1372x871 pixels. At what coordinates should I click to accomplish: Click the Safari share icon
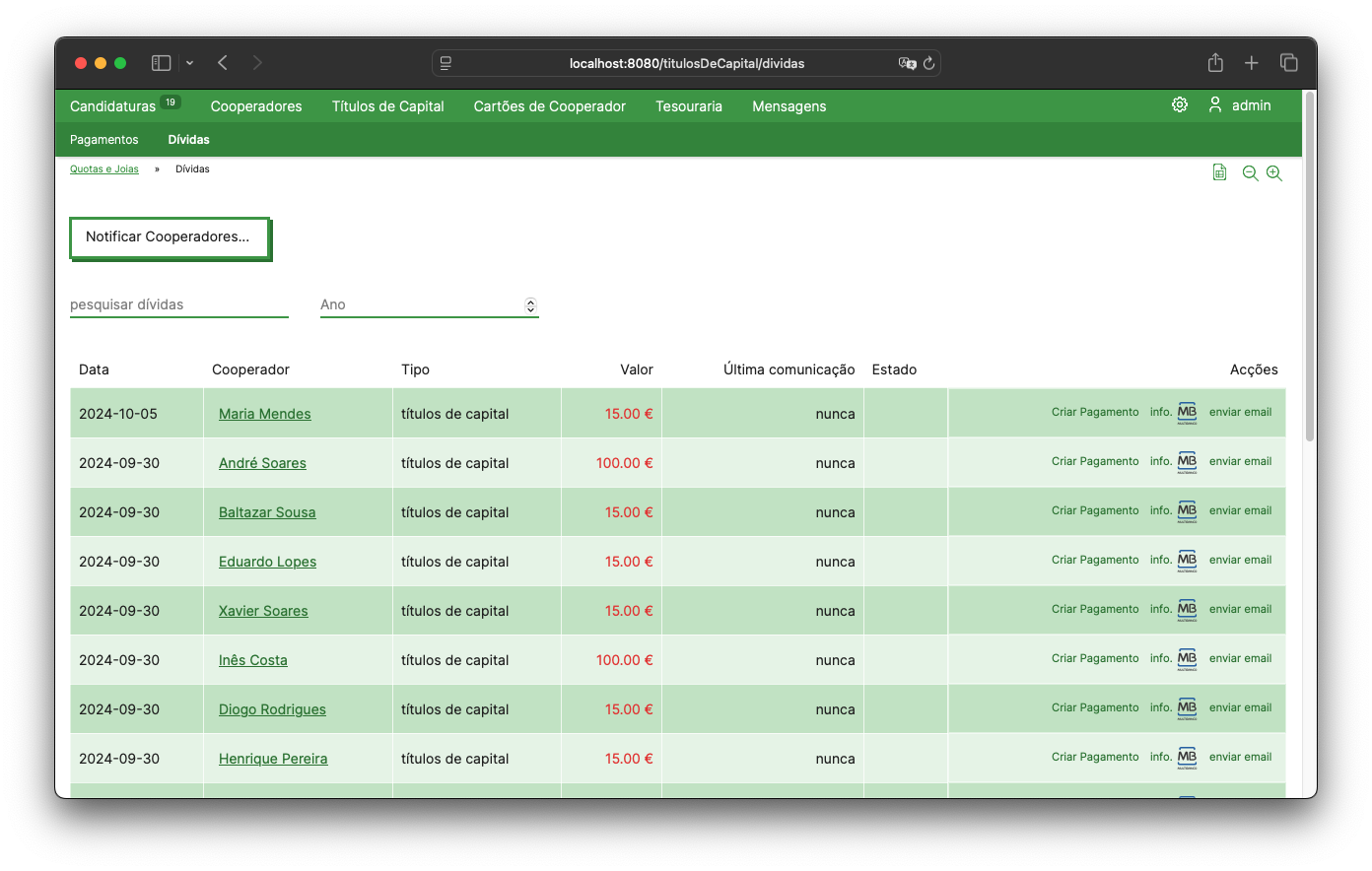(x=1215, y=62)
